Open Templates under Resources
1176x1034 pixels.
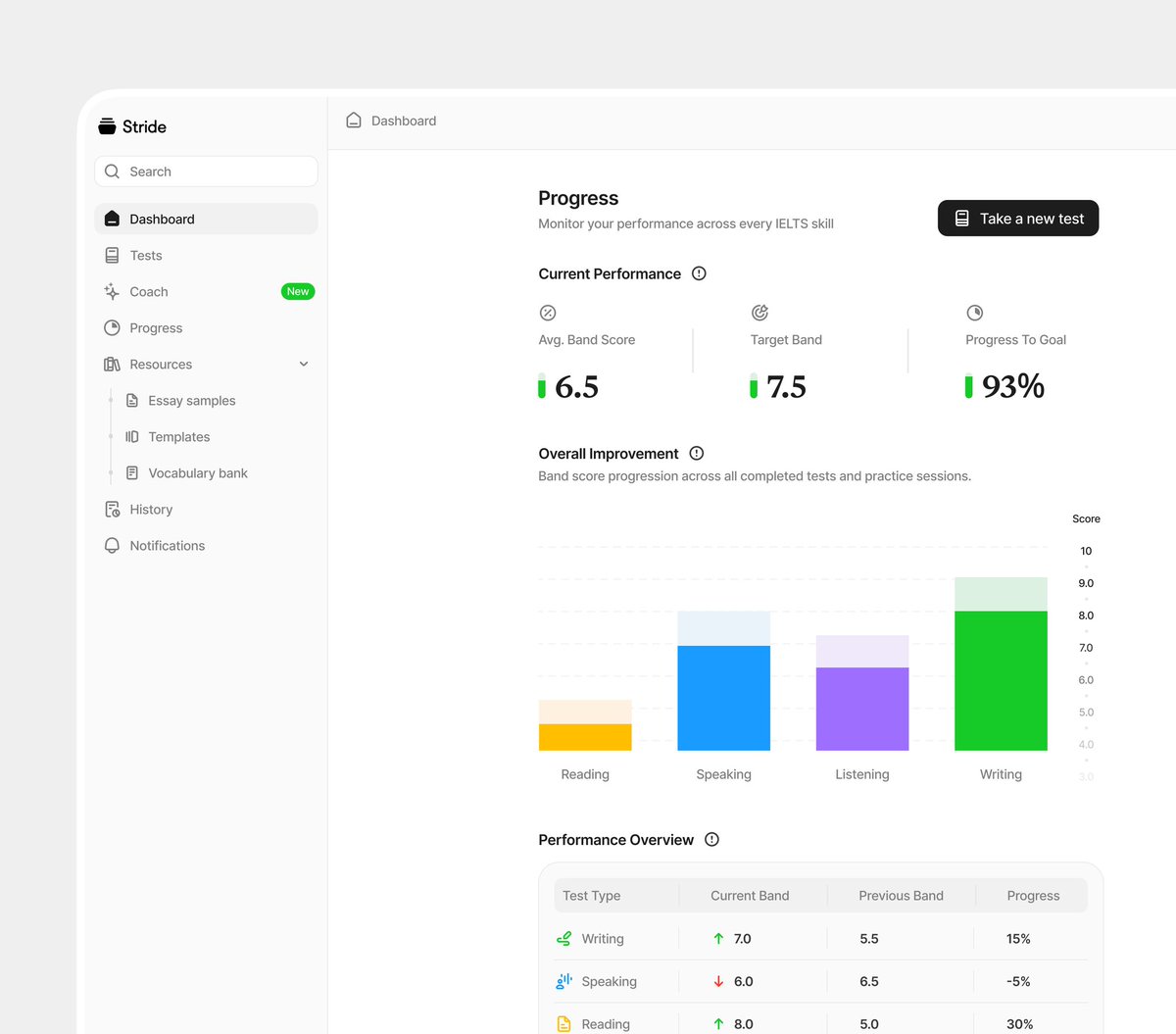179,436
